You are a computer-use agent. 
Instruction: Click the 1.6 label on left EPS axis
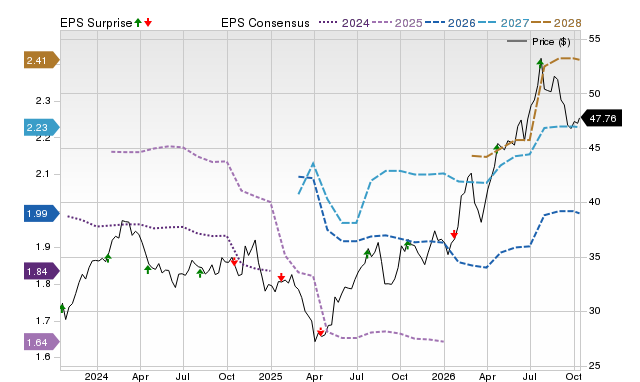point(43,357)
